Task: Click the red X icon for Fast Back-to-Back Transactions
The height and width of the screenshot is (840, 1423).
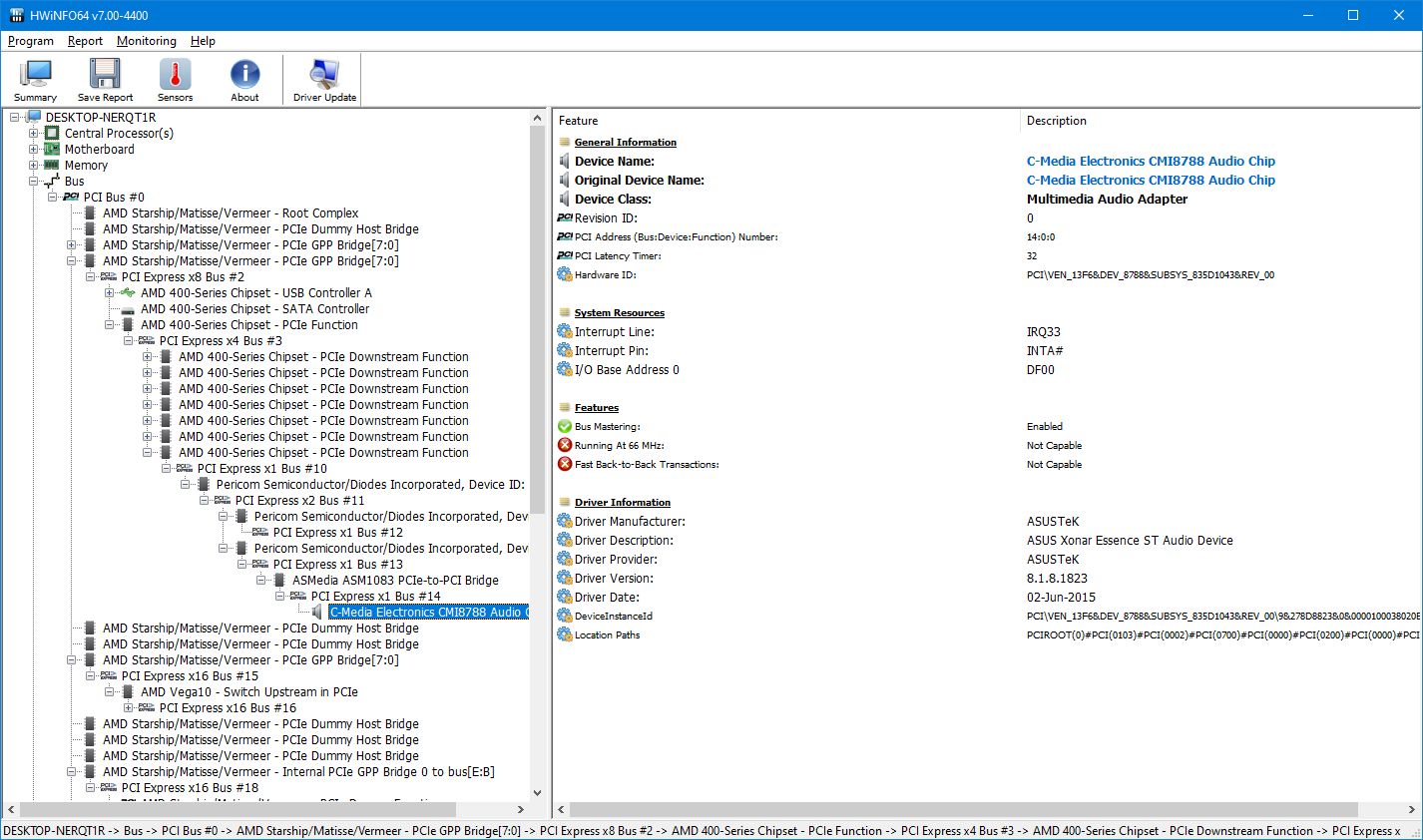Action: [565, 465]
